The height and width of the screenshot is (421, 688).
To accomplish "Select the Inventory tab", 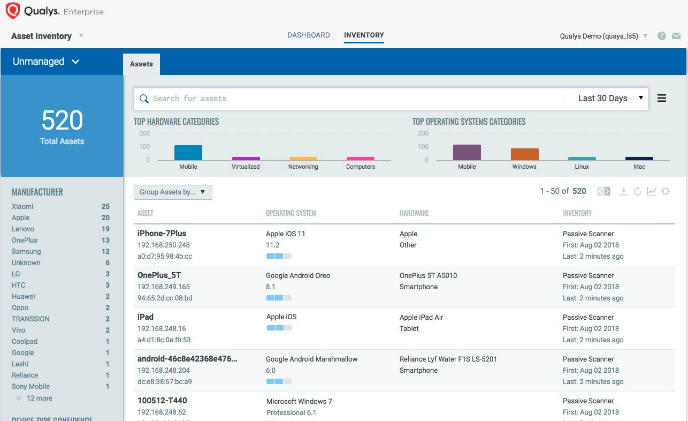I will [364, 35].
